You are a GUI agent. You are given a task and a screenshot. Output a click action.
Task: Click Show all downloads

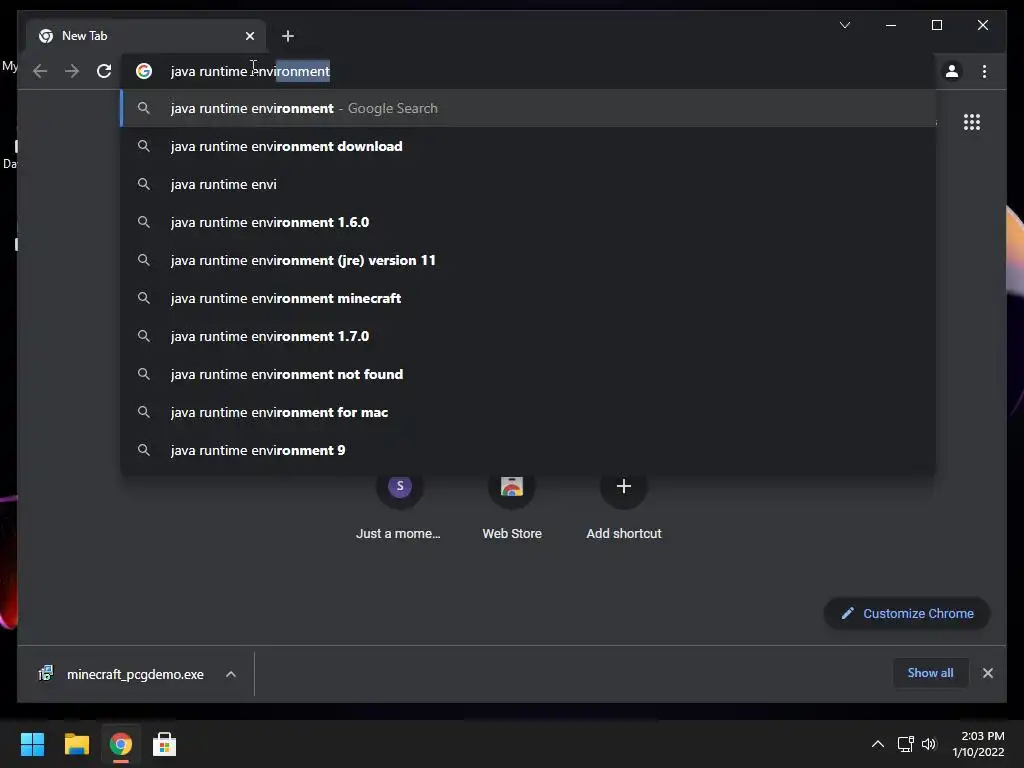930,673
